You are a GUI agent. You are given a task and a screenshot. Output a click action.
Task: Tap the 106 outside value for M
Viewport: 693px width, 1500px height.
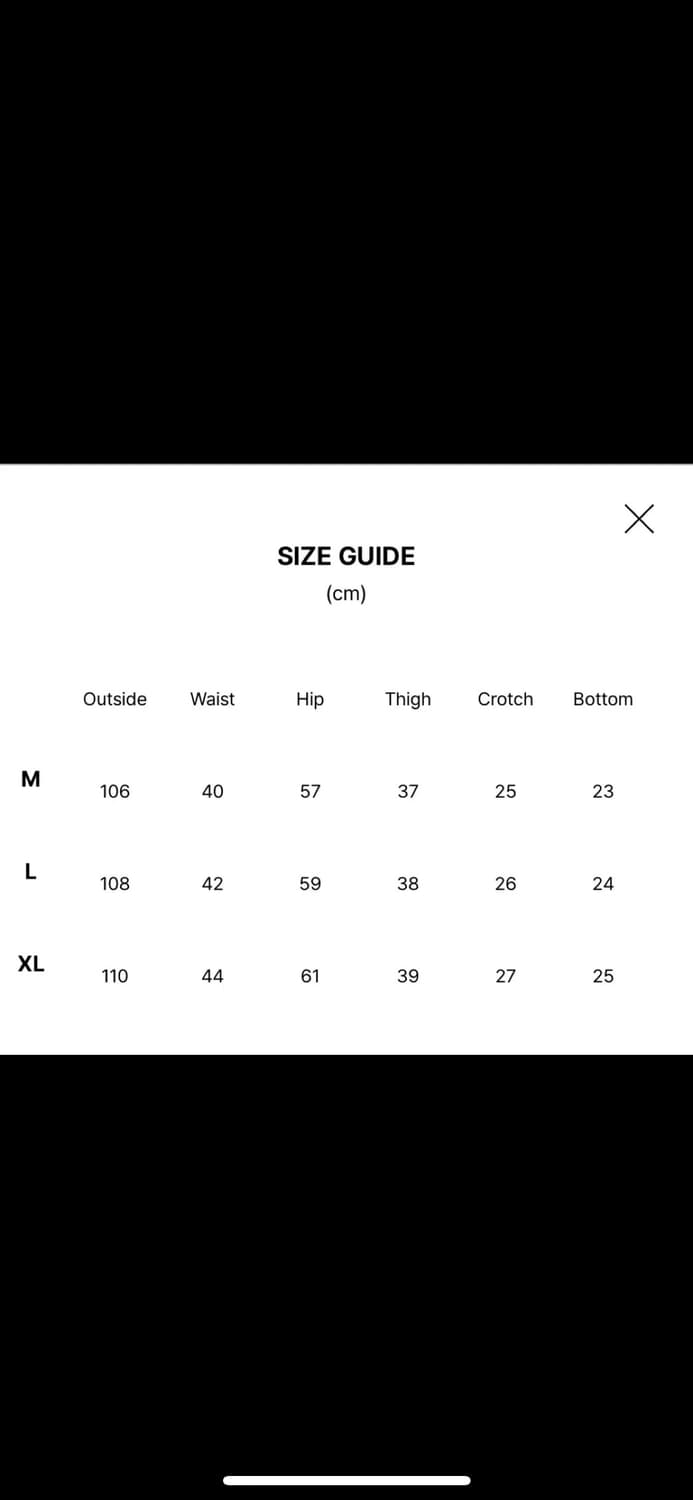pyautogui.click(x=115, y=791)
